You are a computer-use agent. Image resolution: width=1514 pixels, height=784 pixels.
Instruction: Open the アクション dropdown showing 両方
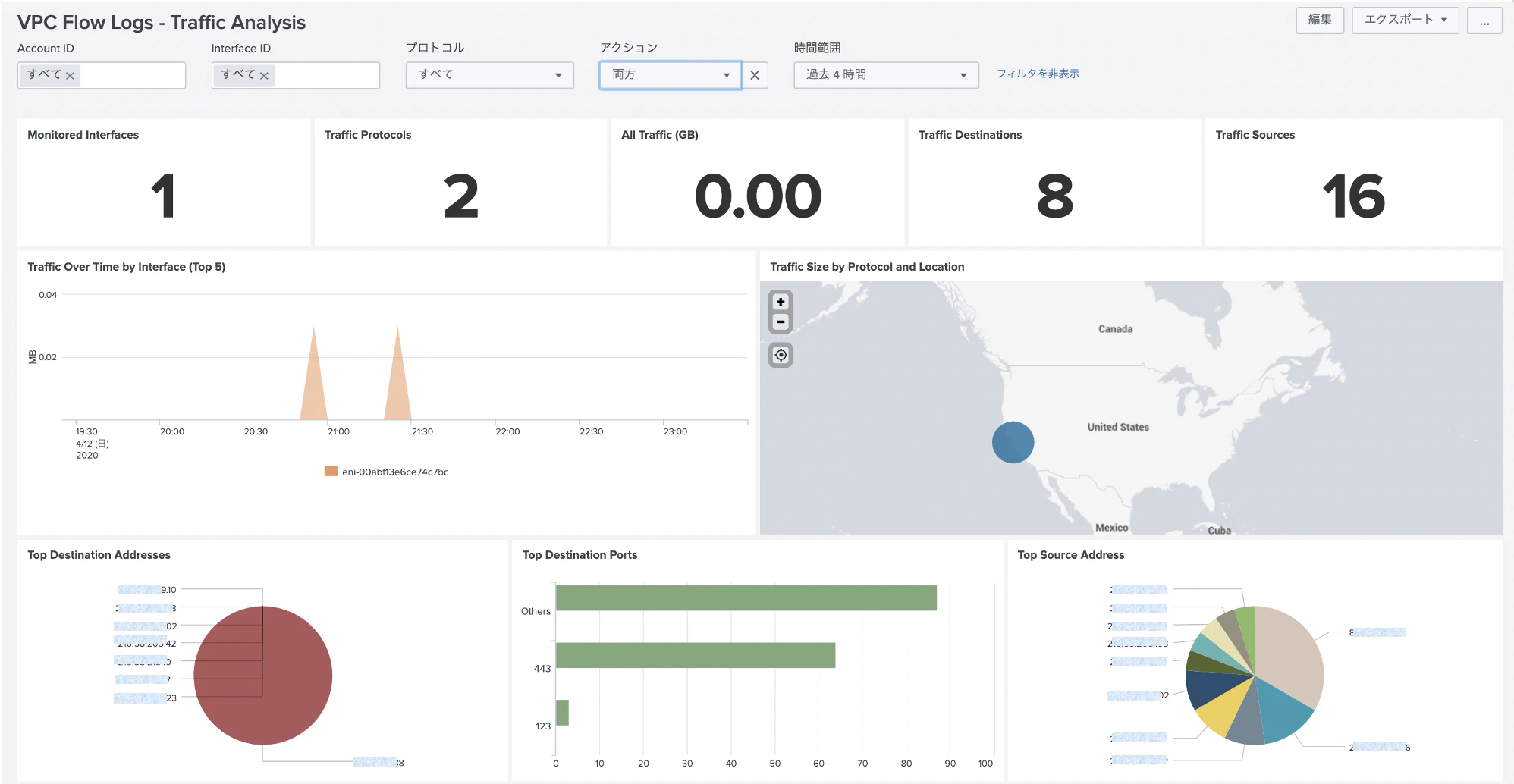click(671, 75)
